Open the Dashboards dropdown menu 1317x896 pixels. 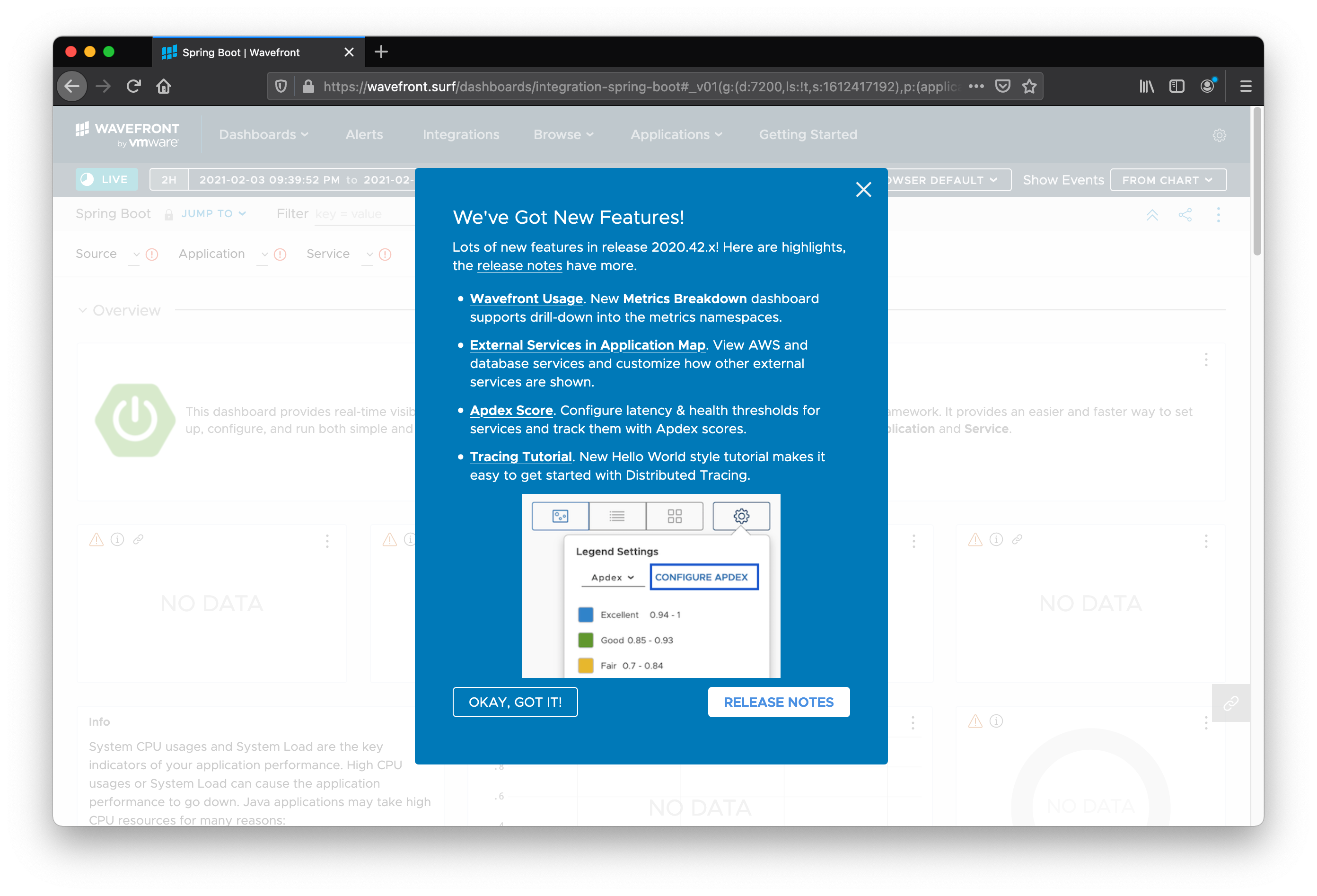(263, 134)
